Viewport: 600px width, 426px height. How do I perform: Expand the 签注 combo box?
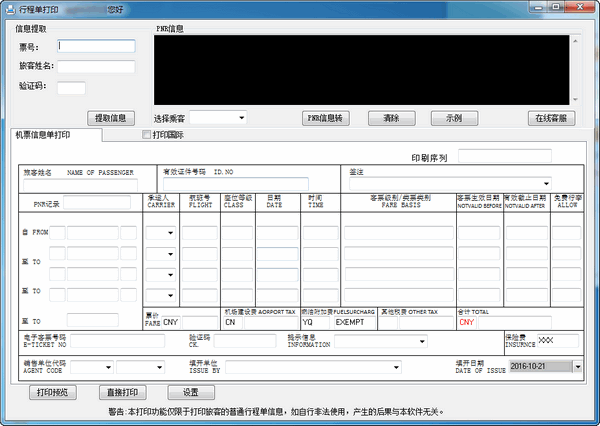[546, 184]
